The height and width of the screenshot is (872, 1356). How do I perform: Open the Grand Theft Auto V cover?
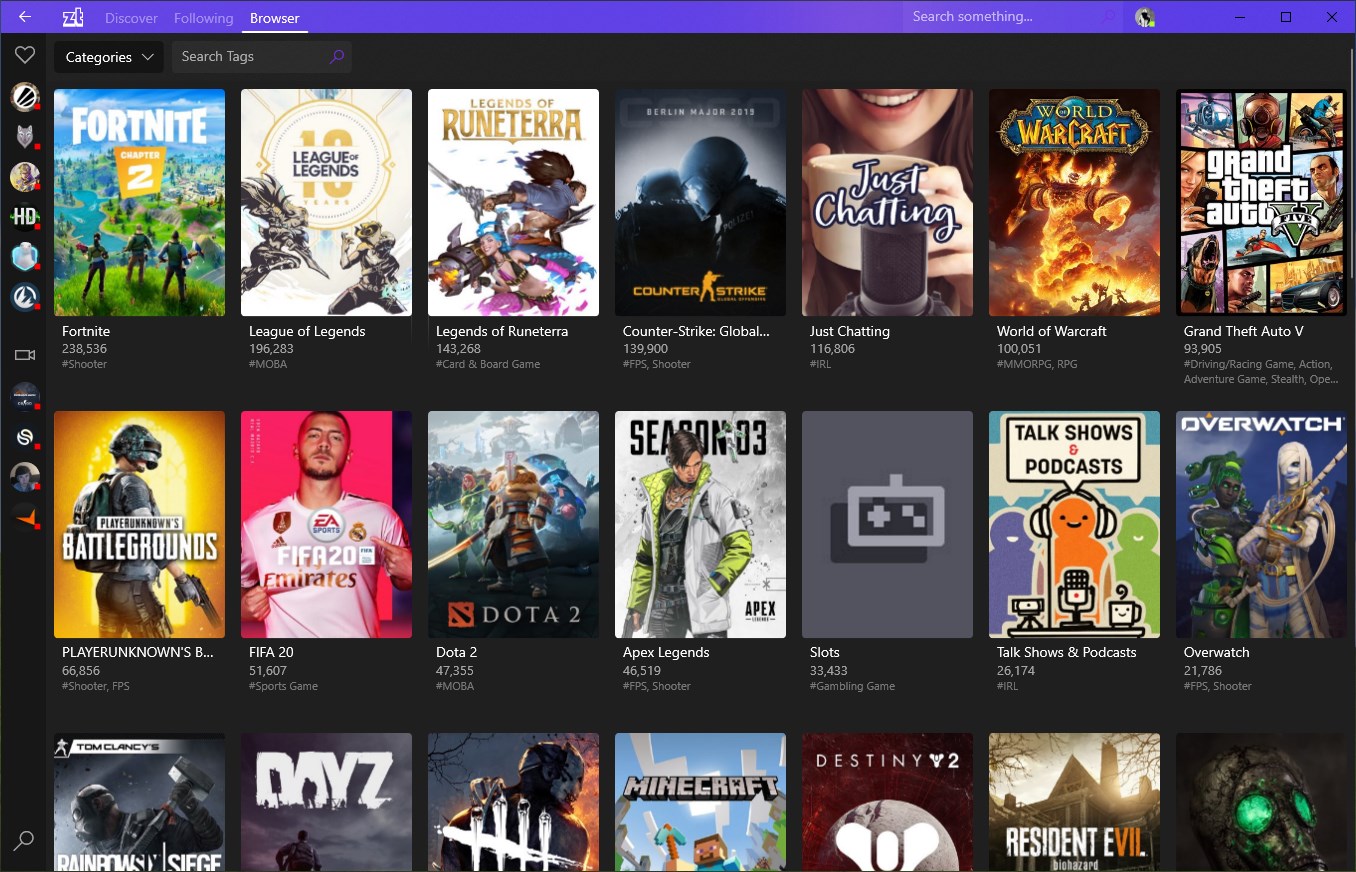(1261, 203)
